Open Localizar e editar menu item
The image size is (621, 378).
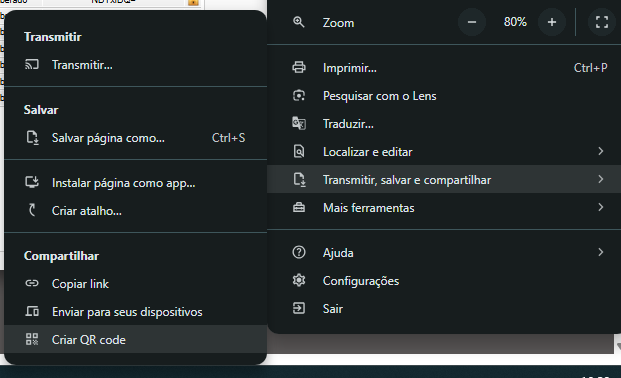(x=444, y=152)
